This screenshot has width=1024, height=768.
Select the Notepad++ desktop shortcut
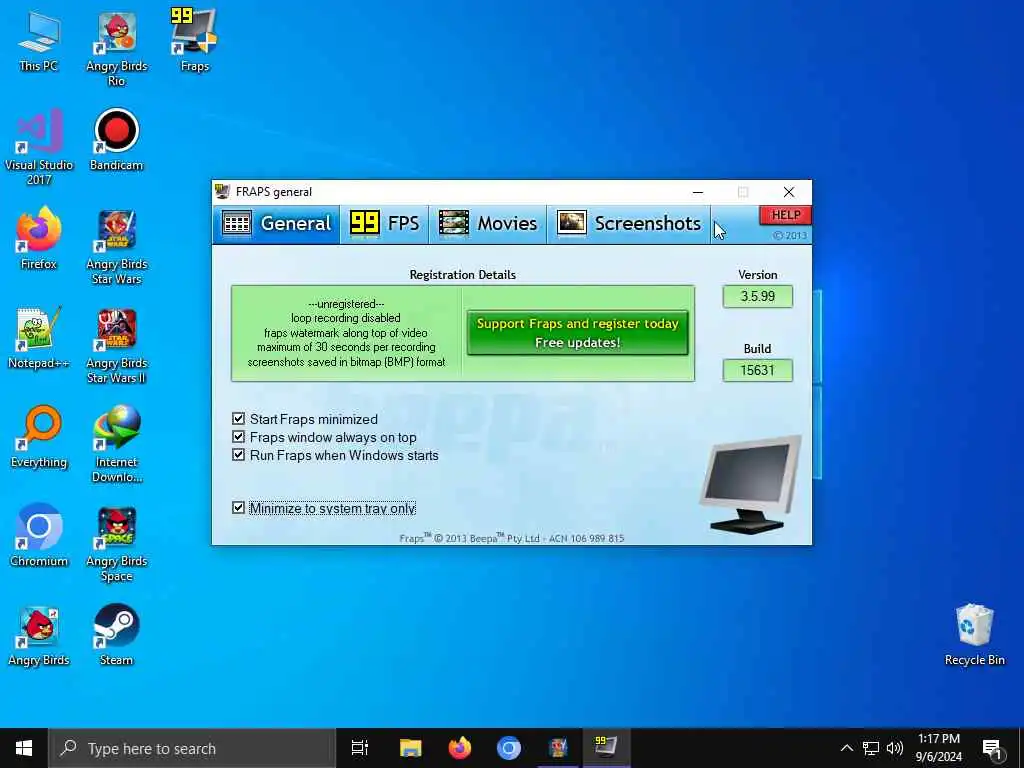click(39, 338)
